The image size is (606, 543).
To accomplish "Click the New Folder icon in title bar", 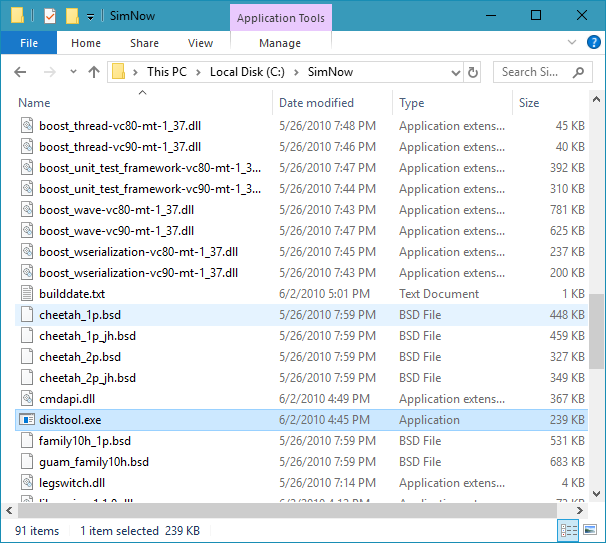I will pos(71,16).
